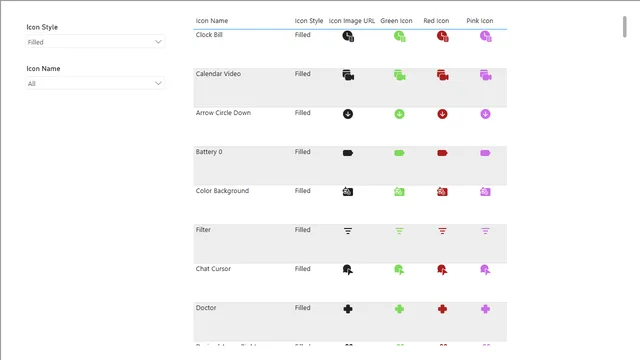Viewport: 640px width, 360px height.
Task: Click the black Arrow Circle Down icon
Action: click(x=348, y=114)
